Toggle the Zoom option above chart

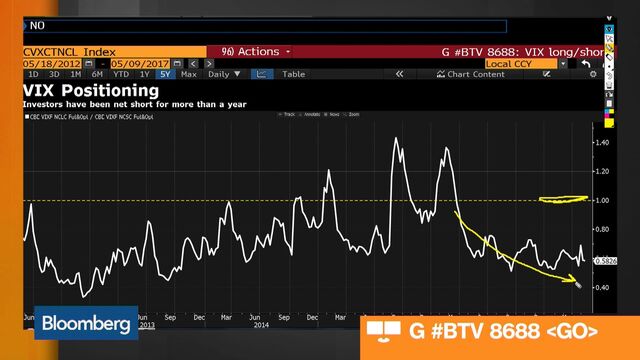[351, 114]
